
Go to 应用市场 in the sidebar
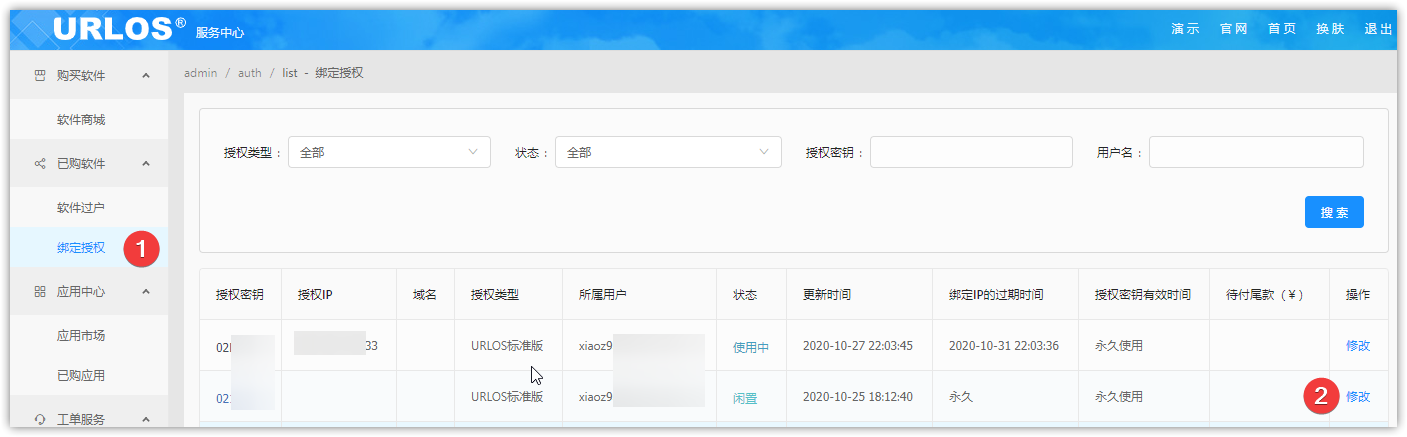81,336
